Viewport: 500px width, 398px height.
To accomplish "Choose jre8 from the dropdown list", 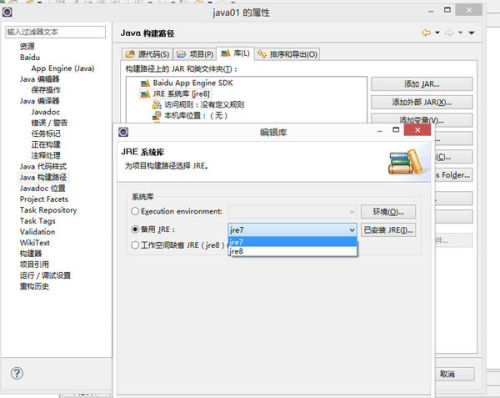I will pyautogui.click(x=292, y=251).
